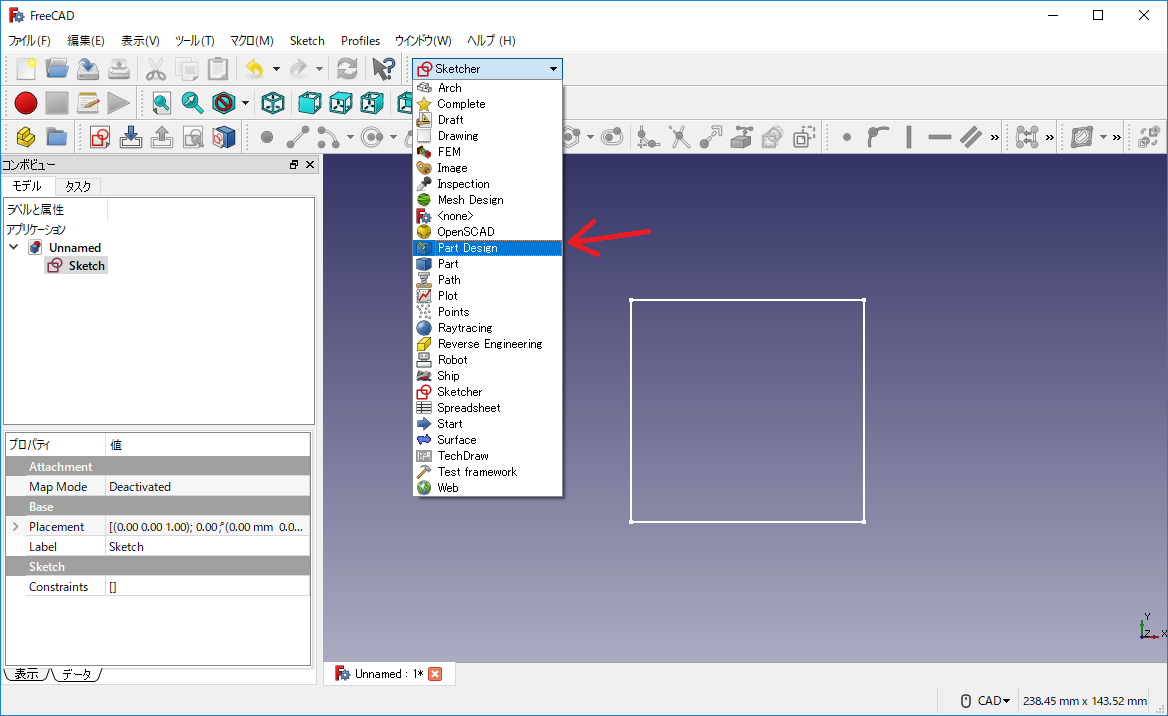Viewport: 1168px width, 716px height.
Task: Click the horizontal constraint icon
Action: pos(940,137)
